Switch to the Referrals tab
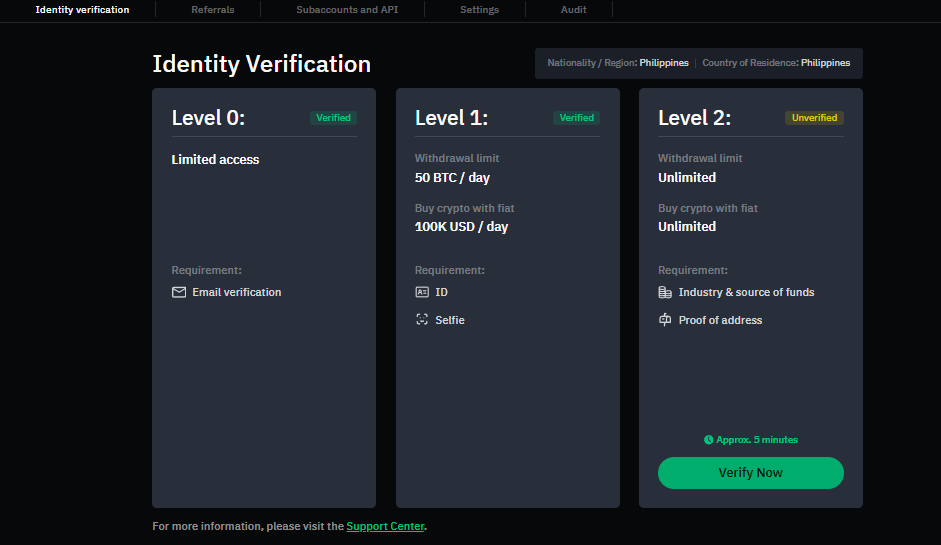Screen dimensions: 941x545 [x=212, y=10]
